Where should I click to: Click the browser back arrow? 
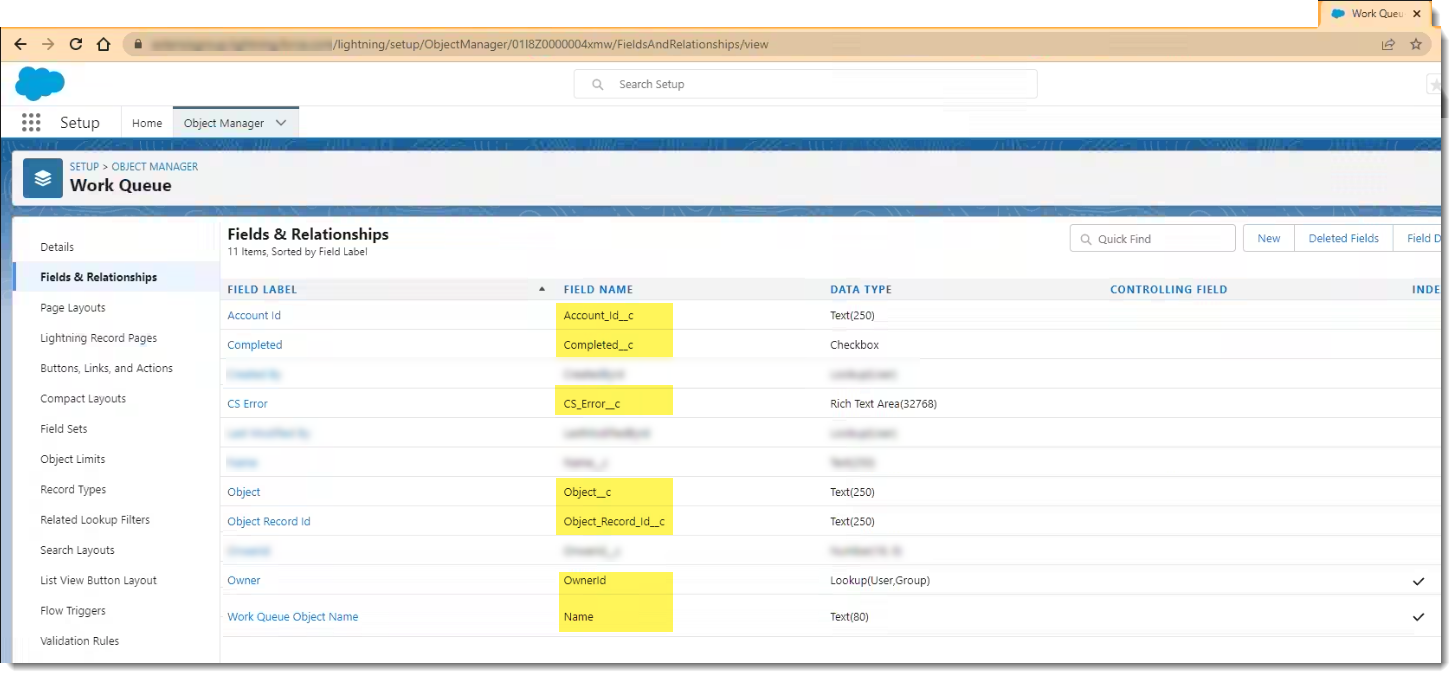click(x=20, y=44)
